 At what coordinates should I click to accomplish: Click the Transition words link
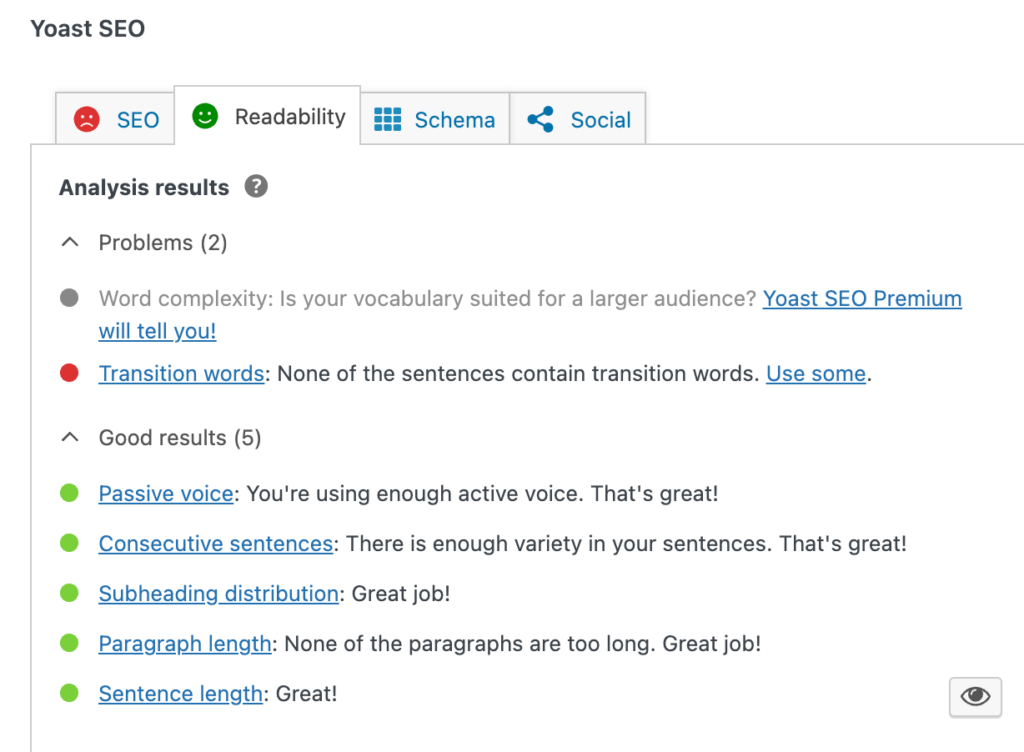coord(181,374)
